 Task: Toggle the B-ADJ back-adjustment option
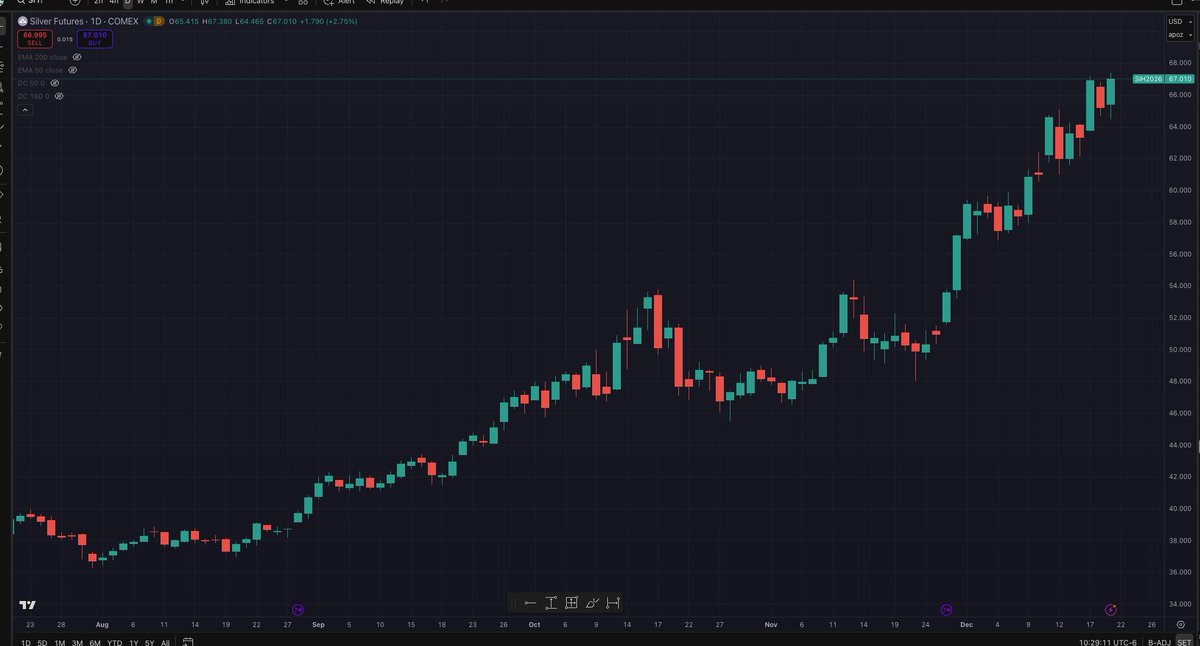coord(1160,642)
